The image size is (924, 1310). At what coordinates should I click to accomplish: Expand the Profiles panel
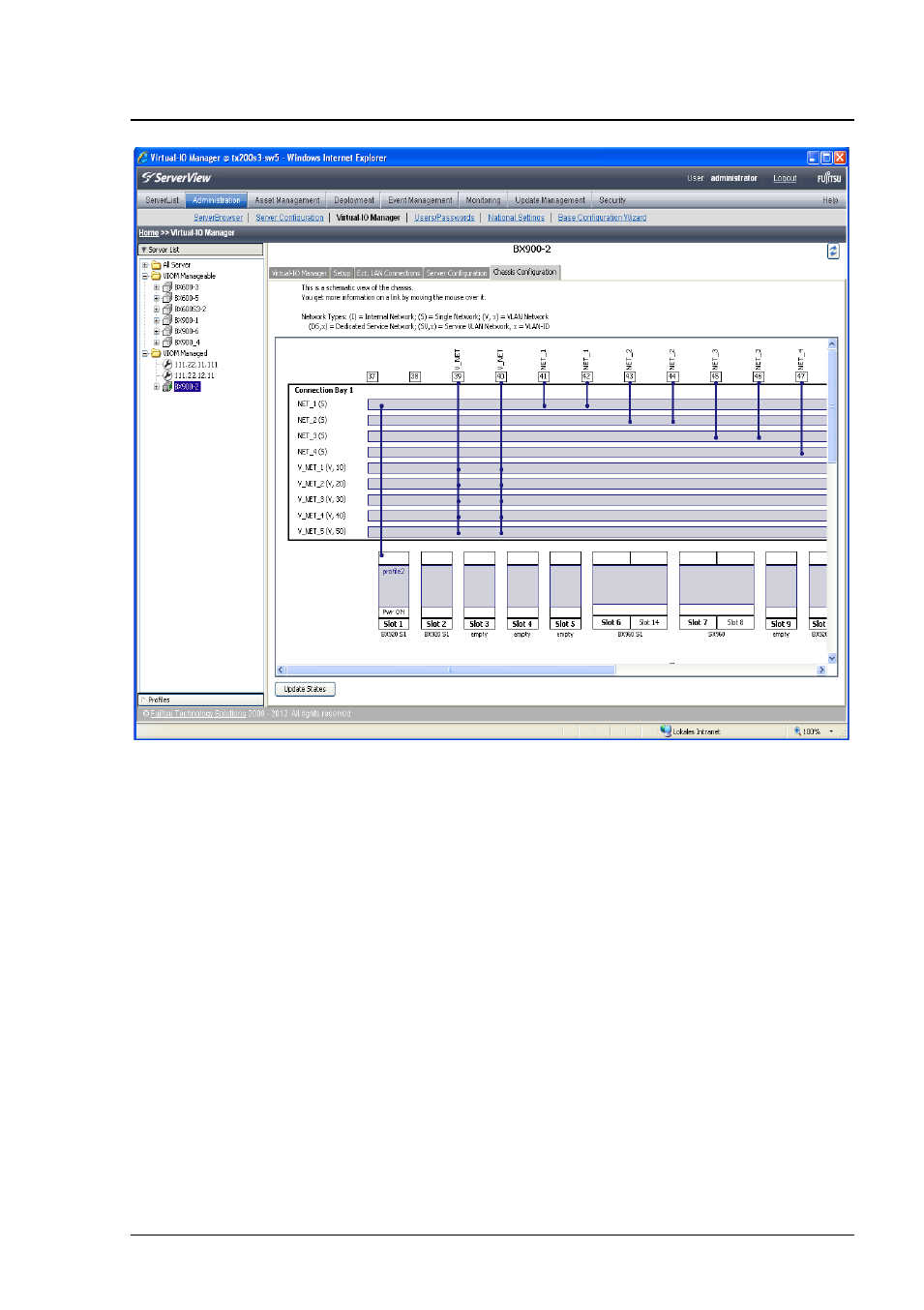[x=200, y=700]
